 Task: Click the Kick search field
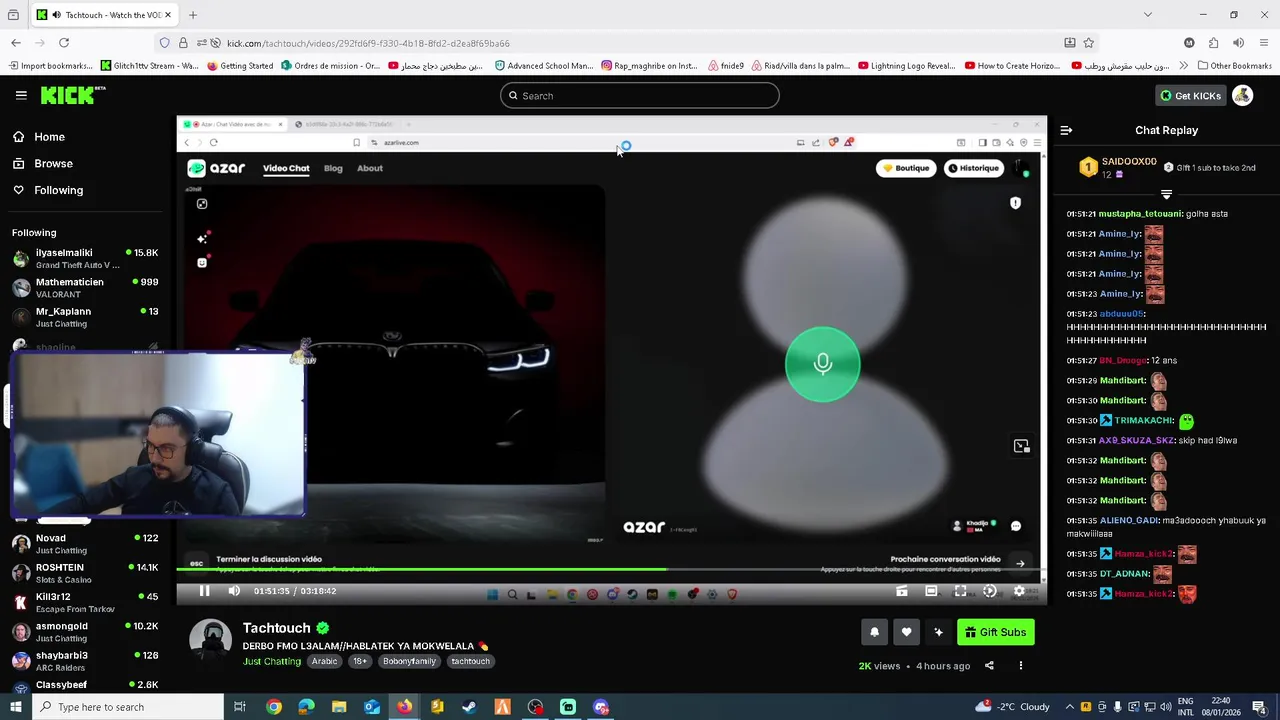tap(640, 96)
